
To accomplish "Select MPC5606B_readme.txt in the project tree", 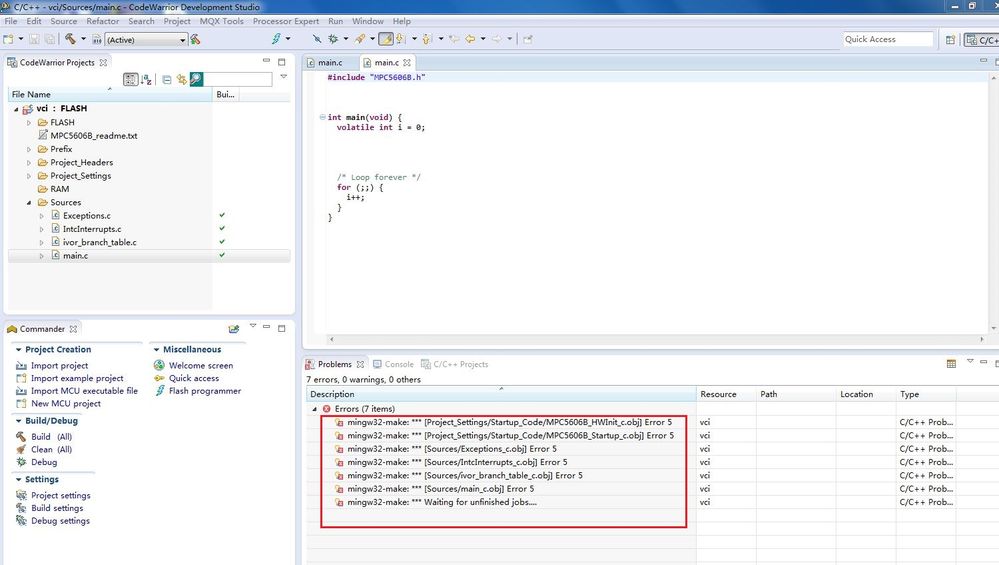I will [x=94, y=136].
